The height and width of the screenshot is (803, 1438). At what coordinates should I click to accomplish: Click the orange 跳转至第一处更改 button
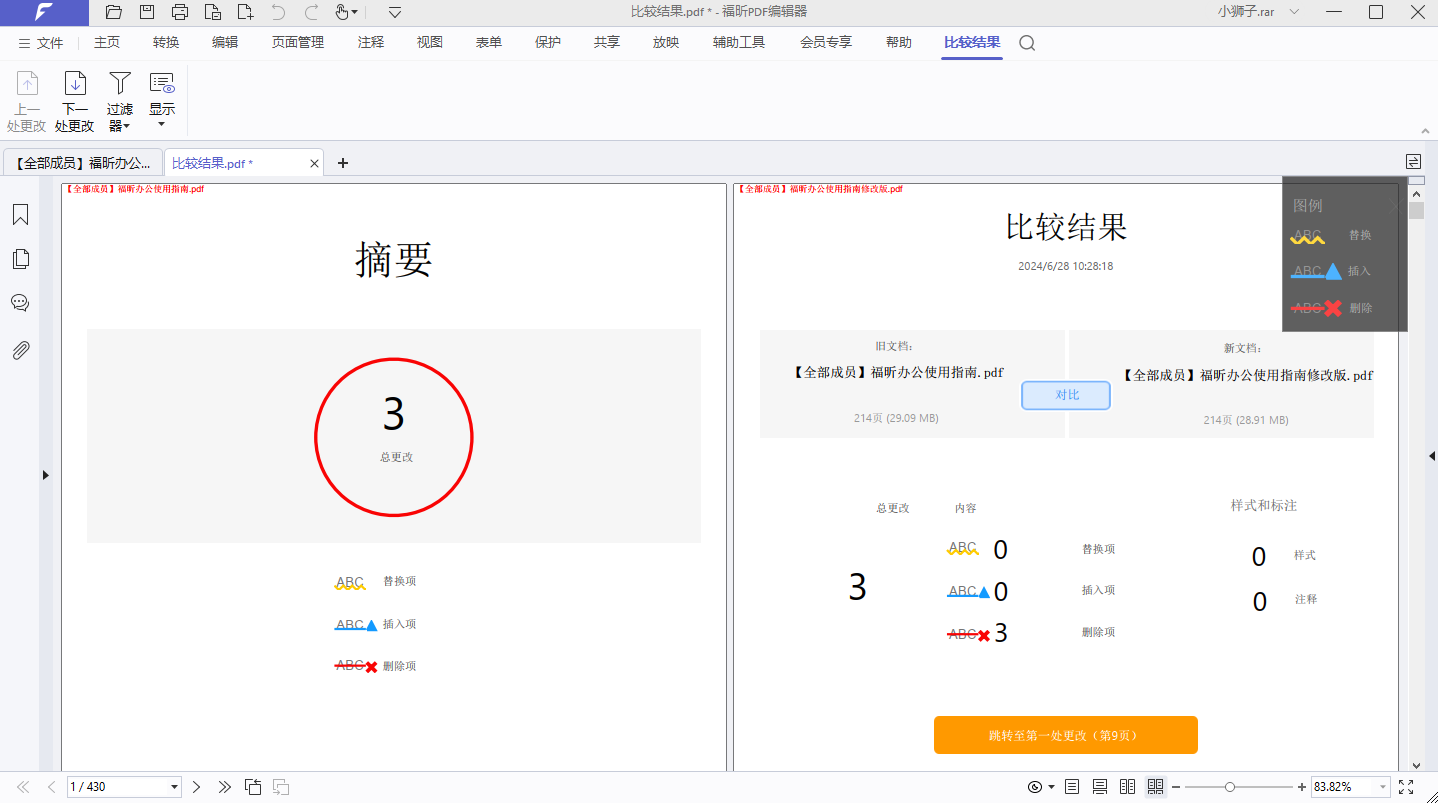click(x=1065, y=735)
